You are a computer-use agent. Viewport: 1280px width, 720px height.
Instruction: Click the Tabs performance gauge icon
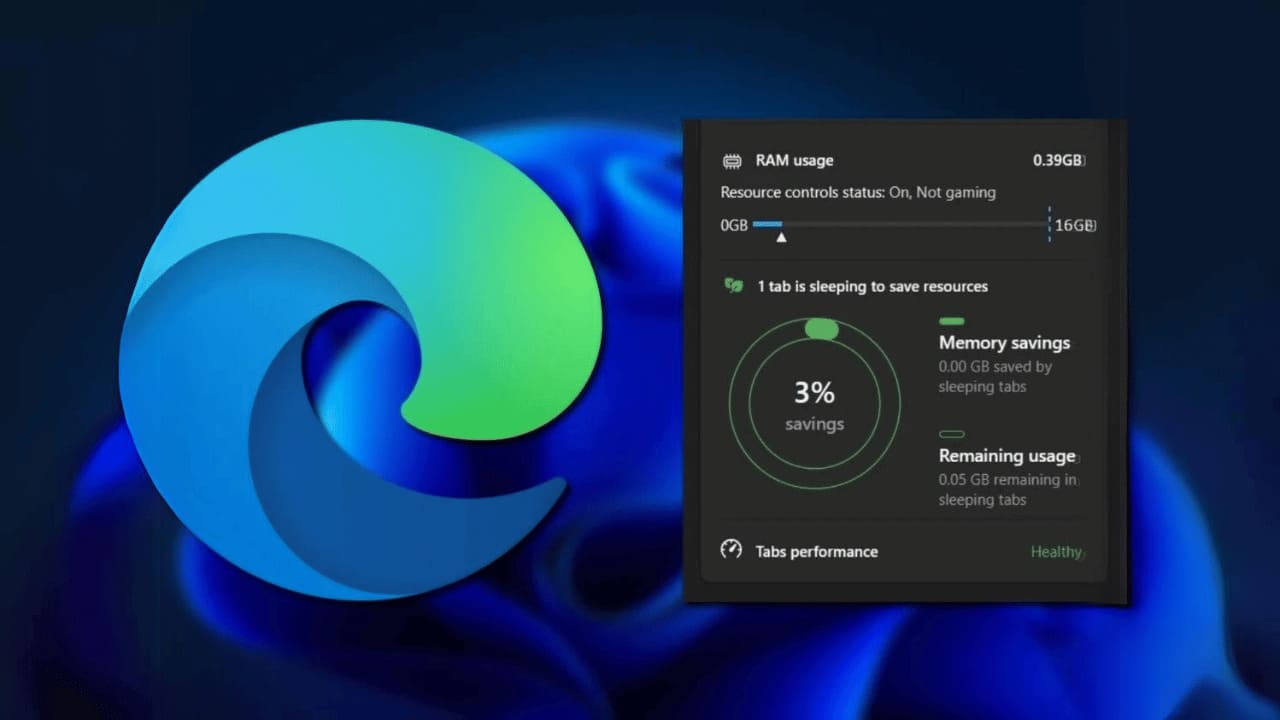pyautogui.click(x=731, y=550)
